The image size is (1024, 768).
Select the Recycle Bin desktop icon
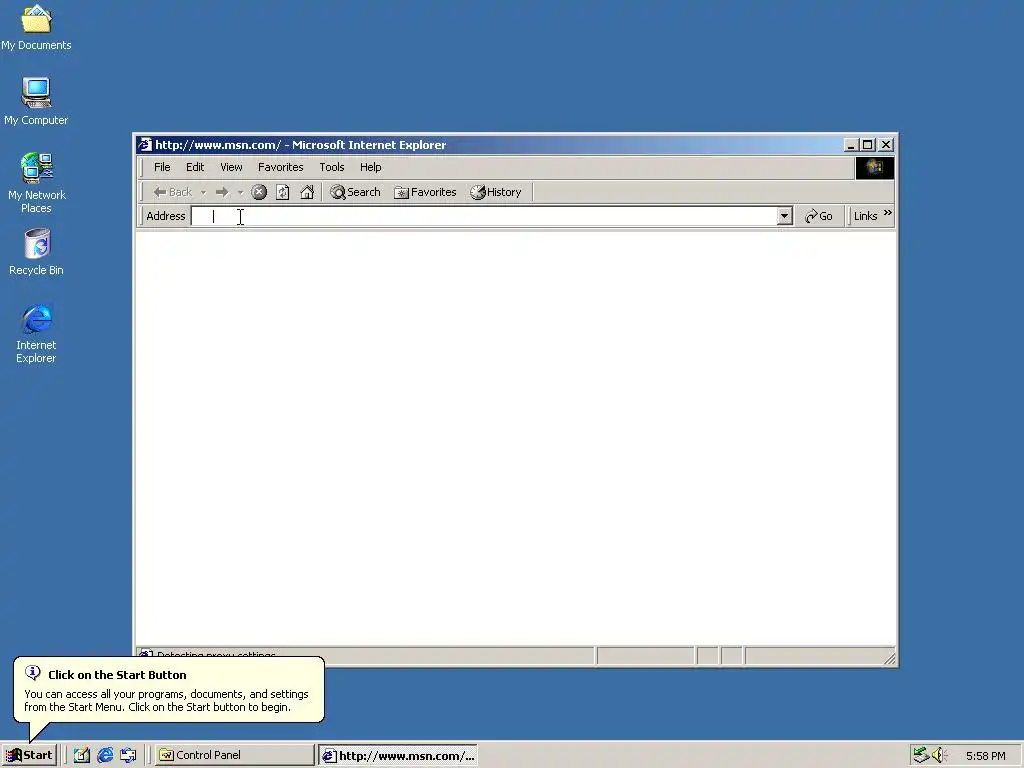tap(37, 251)
